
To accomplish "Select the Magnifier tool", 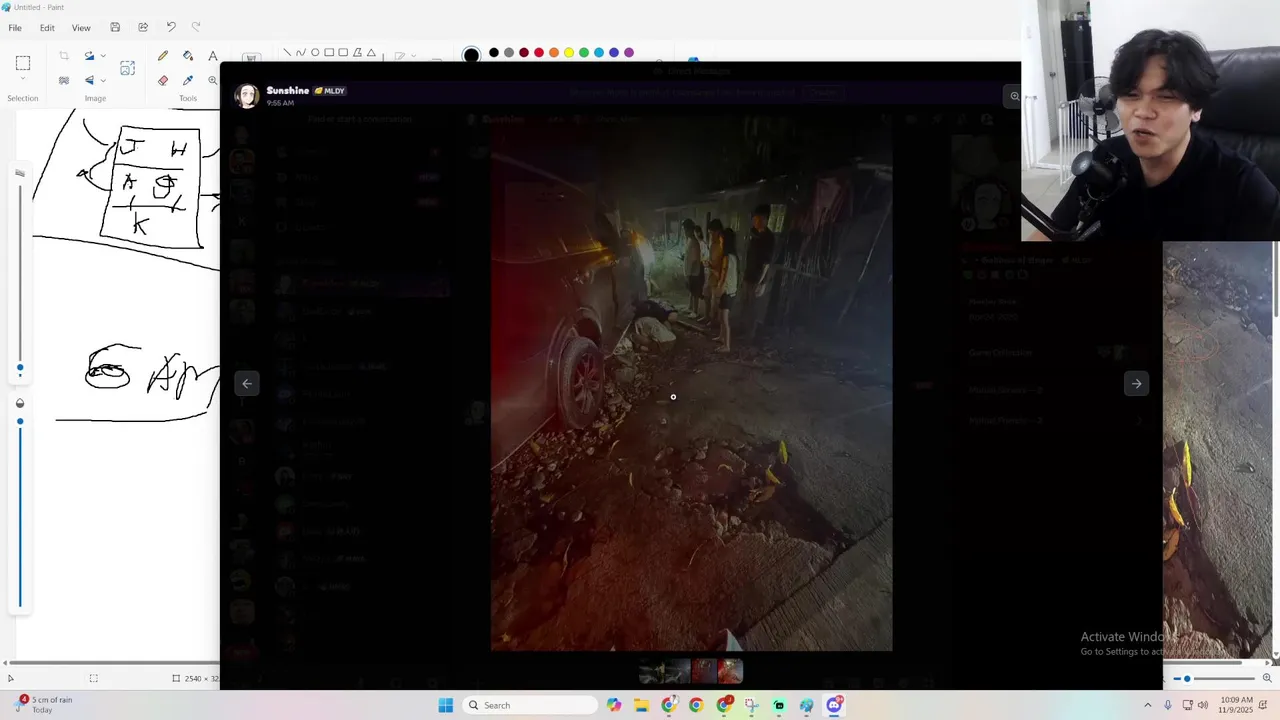I will point(213,80).
